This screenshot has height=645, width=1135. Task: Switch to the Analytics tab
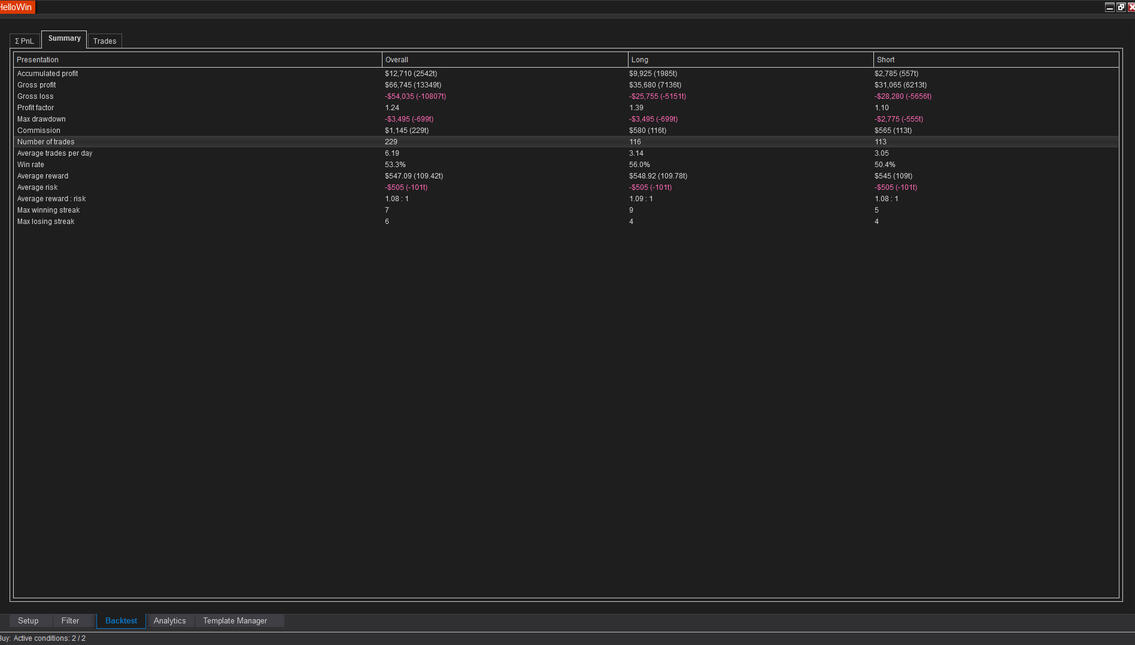(169, 621)
